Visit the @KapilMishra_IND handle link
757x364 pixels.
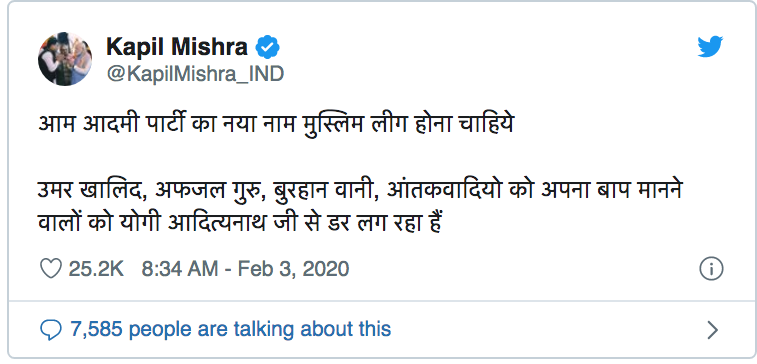click(x=195, y=74)
